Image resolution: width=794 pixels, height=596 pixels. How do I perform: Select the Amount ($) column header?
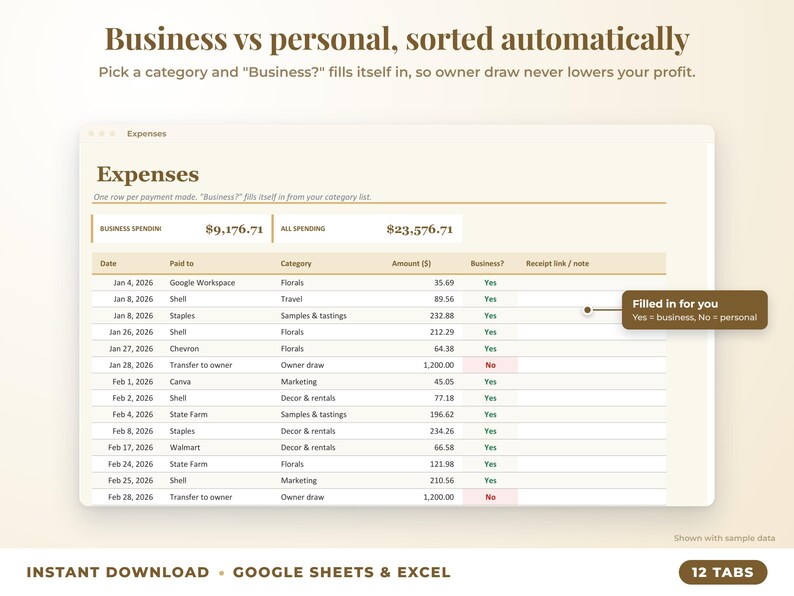click(411, 263)
